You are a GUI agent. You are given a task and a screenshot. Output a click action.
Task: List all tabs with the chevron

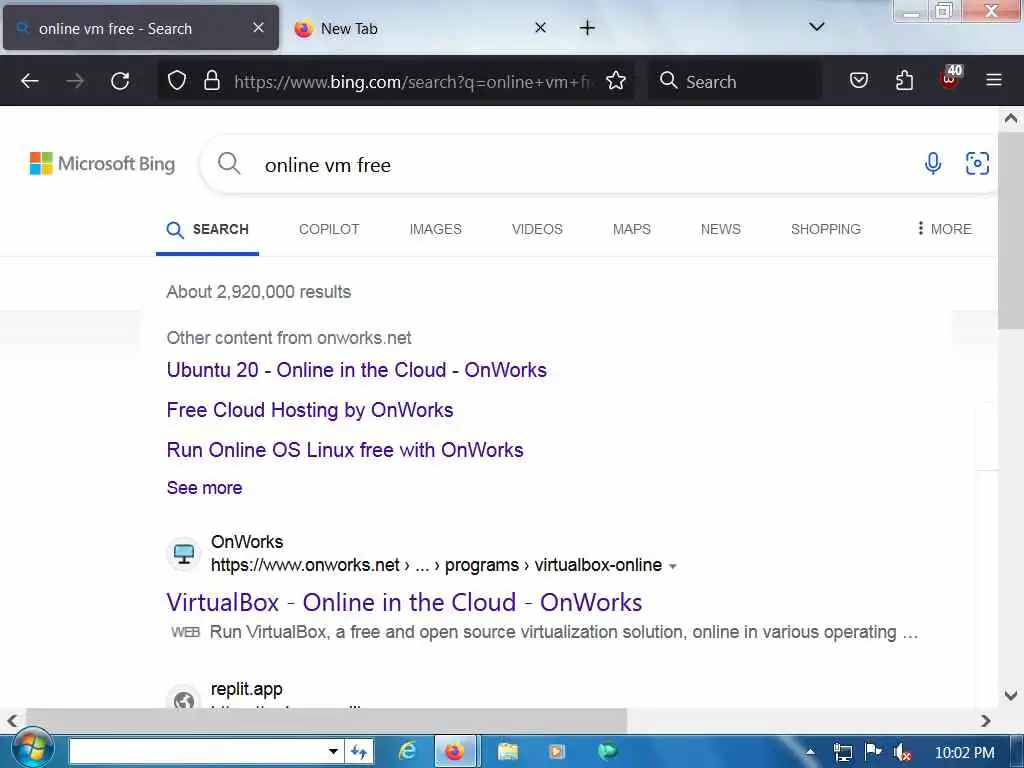(816, 27)
